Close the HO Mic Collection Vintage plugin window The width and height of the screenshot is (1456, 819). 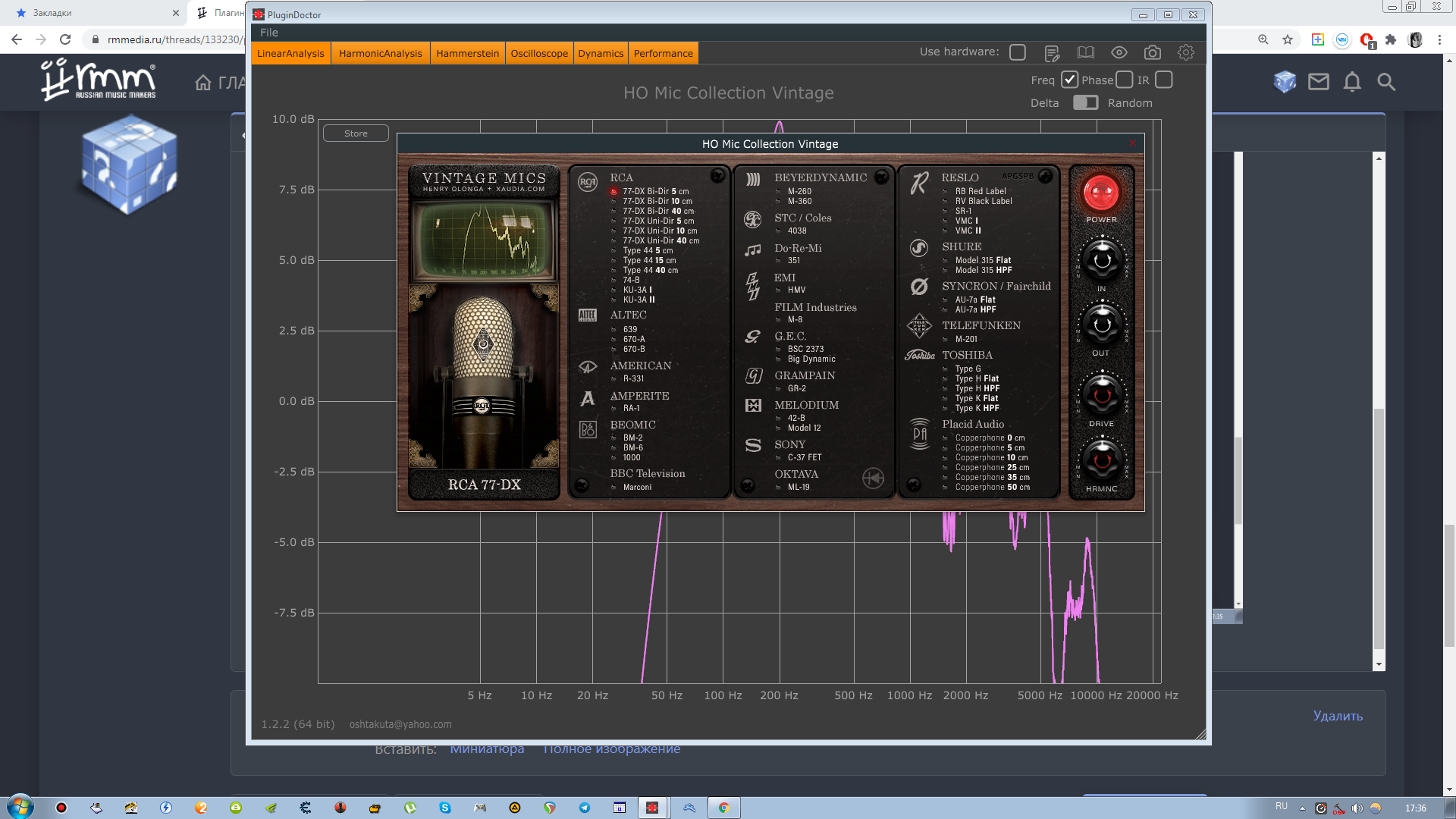coord(1132,143)
